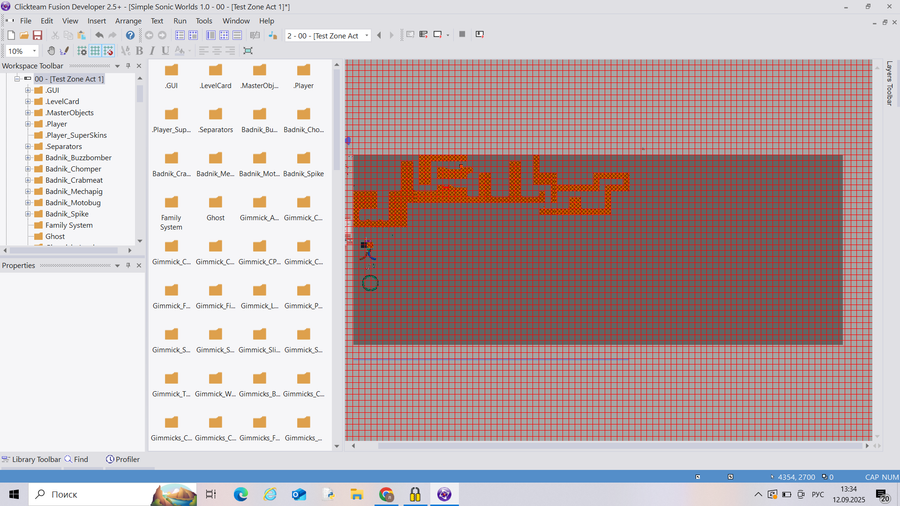Screen dimensions: 900x506
Task: Expand the .GUI folder in the tree
Action: tap(28, 90)
